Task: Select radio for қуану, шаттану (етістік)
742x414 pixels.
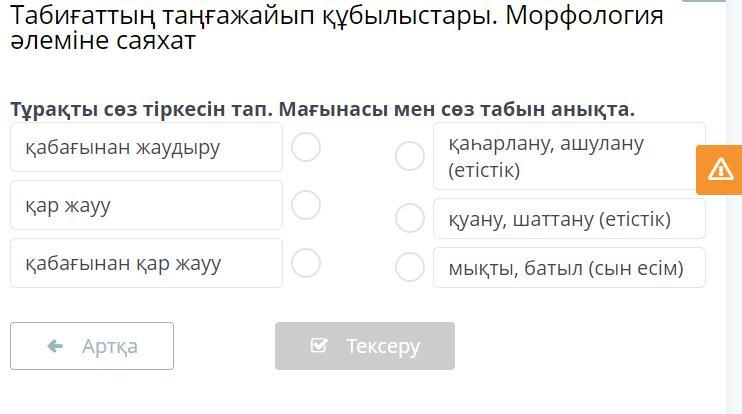Action: 410,218
